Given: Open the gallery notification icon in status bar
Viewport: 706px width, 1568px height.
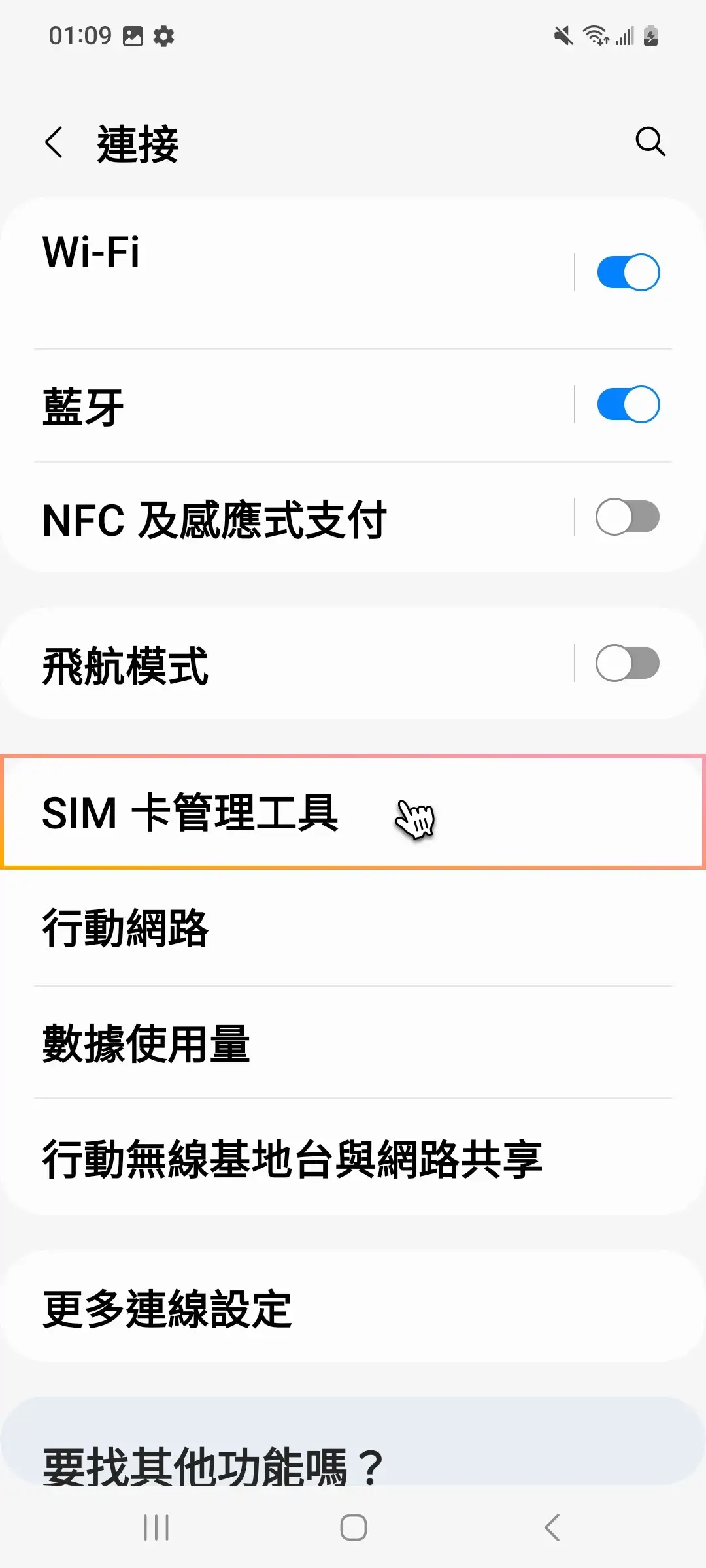Looking at the screenshot, I should (x=134, y=36).
